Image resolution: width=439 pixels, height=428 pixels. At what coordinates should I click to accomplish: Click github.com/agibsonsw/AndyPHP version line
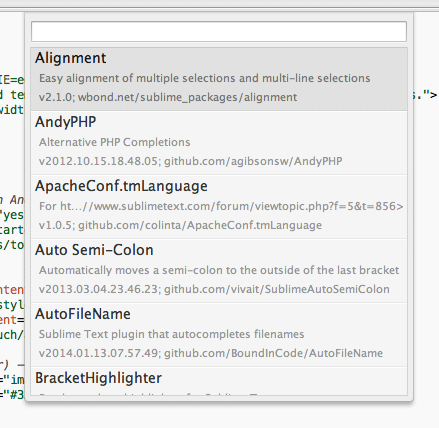(190, 161)
